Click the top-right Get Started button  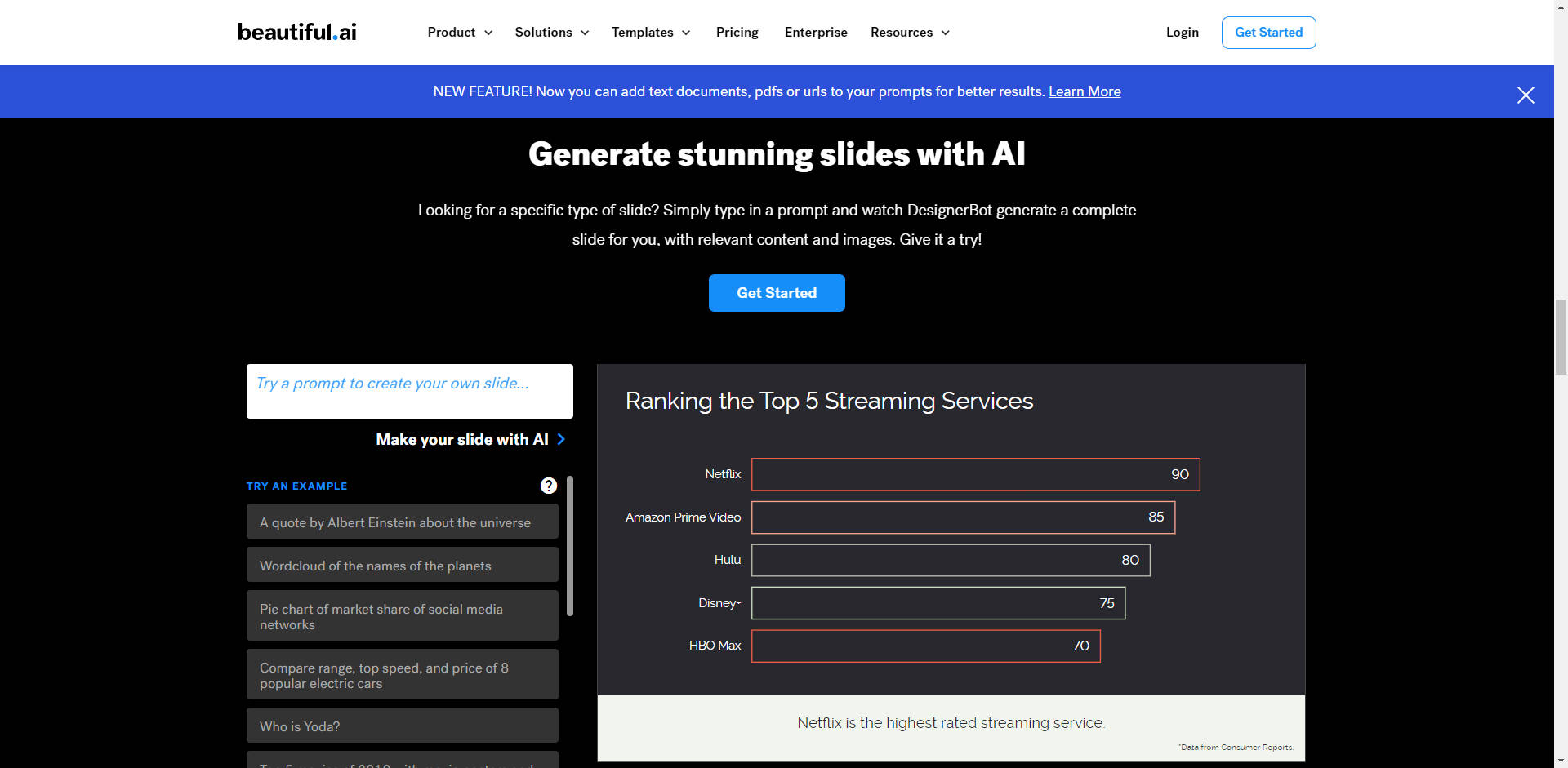coord(1268,32)
